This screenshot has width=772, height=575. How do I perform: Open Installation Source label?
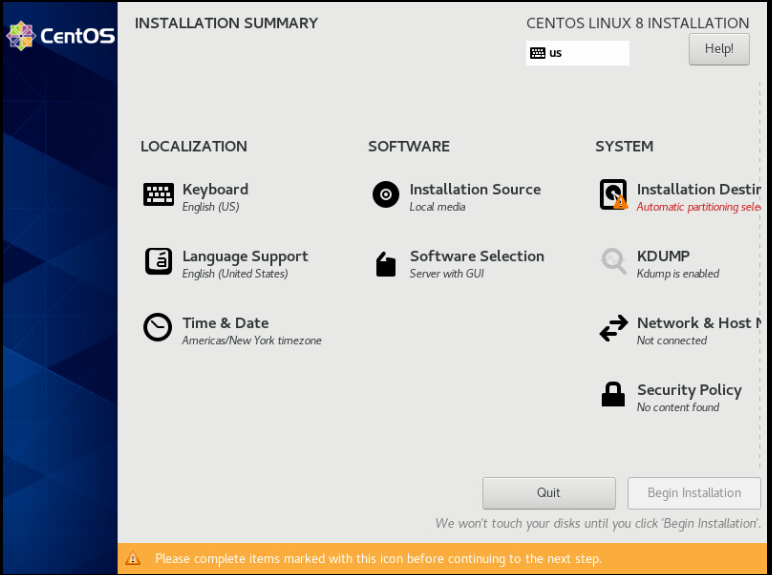[475, 189]
